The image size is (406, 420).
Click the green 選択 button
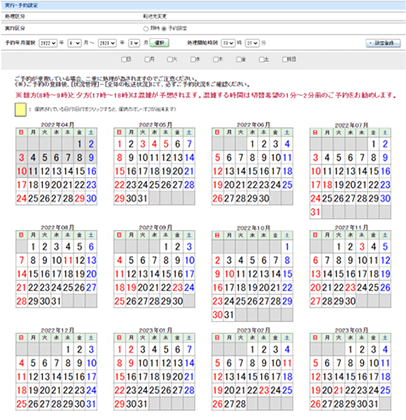coord(159,43)
